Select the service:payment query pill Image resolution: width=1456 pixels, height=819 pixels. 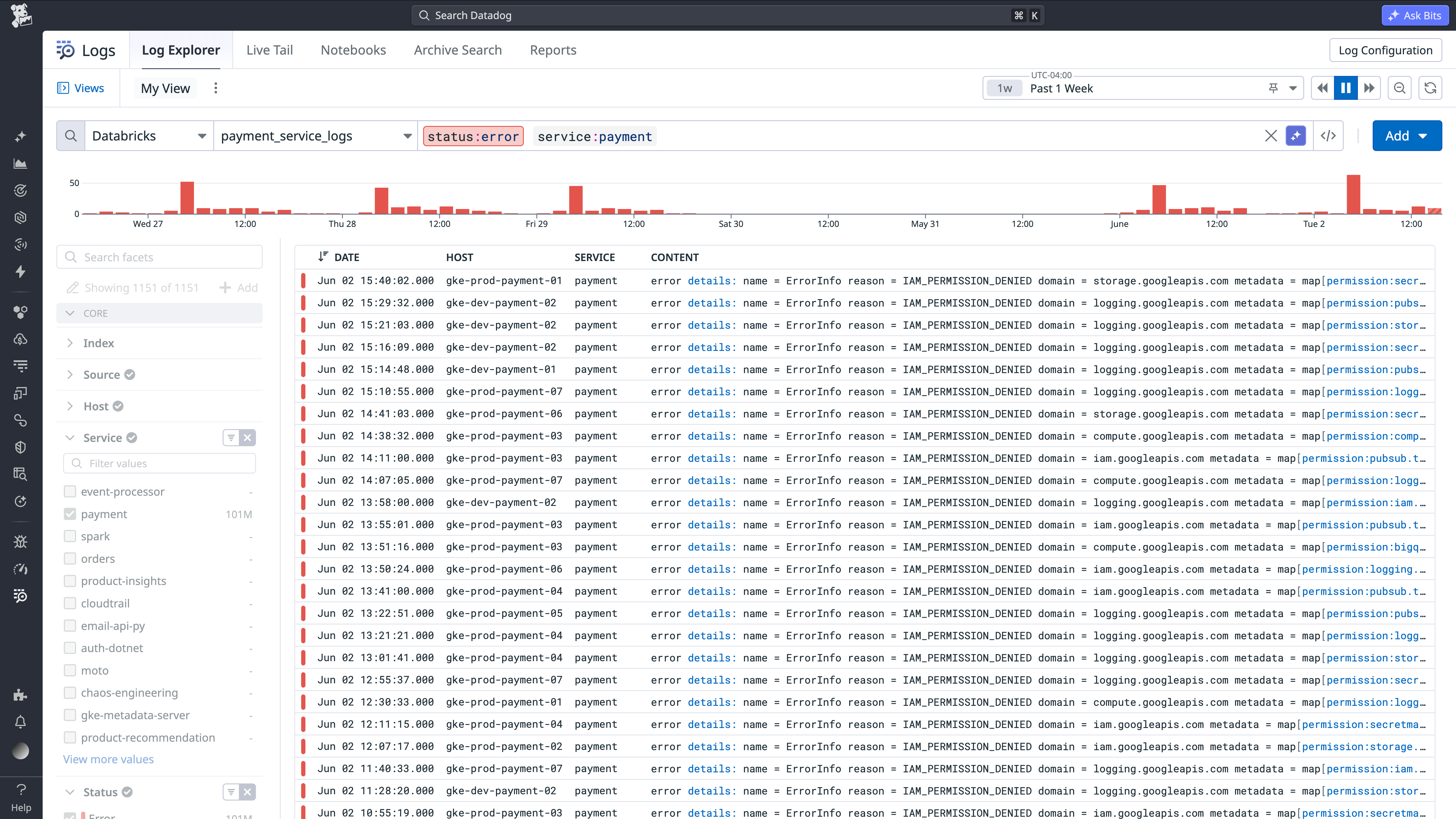tap(595, 136)
